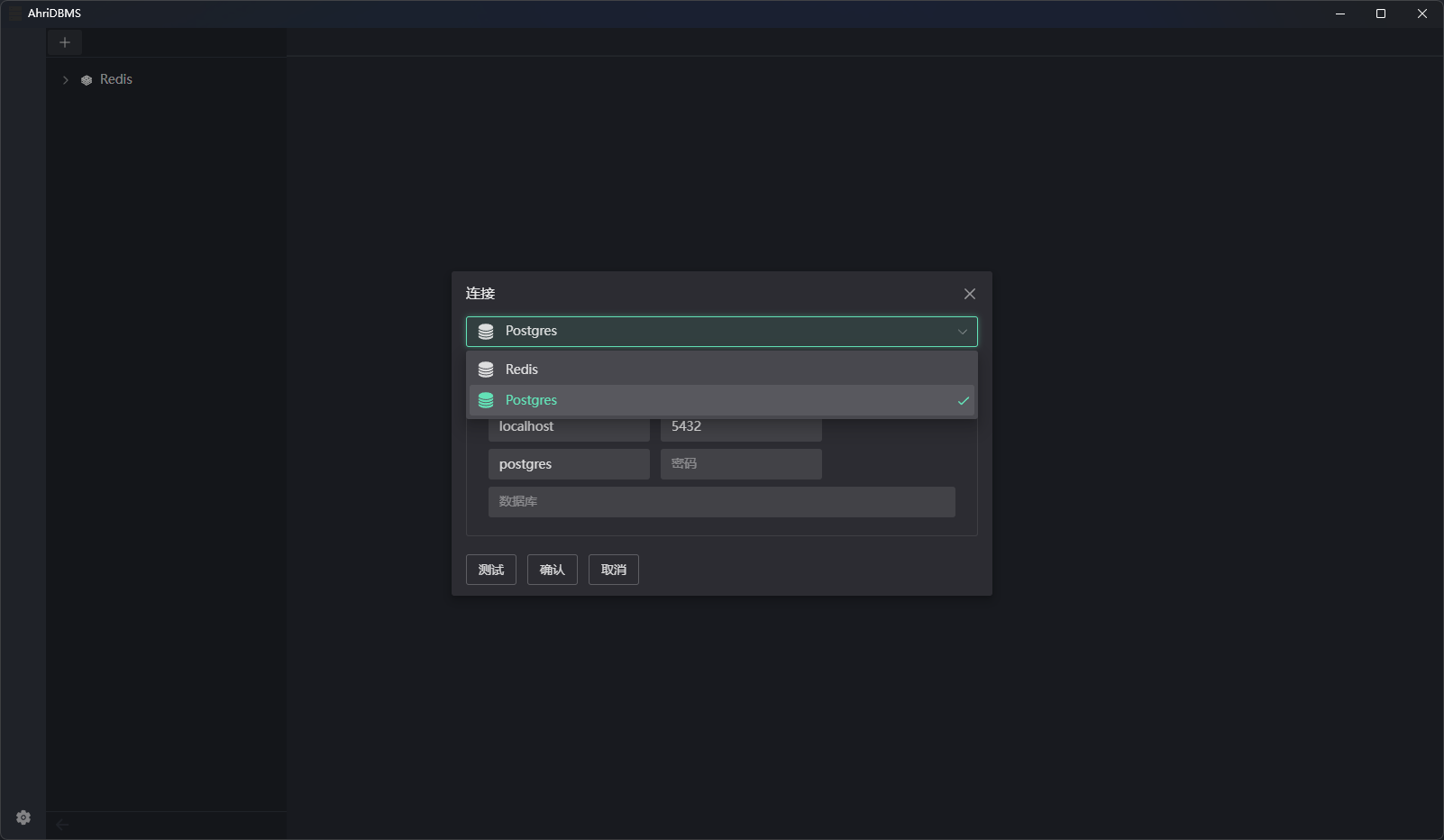Viewport: 1444px width, 840px height.
Task: Select the Redis connection in sidebar
Action: point(116,79)
